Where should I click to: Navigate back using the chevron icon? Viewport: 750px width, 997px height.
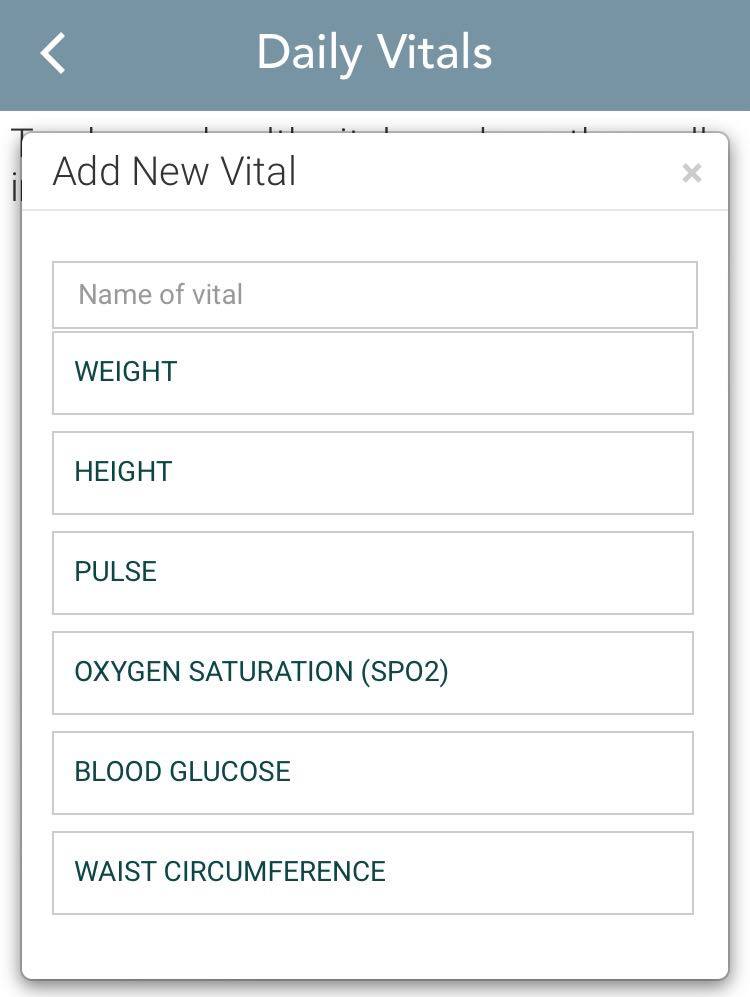point(52,52)
